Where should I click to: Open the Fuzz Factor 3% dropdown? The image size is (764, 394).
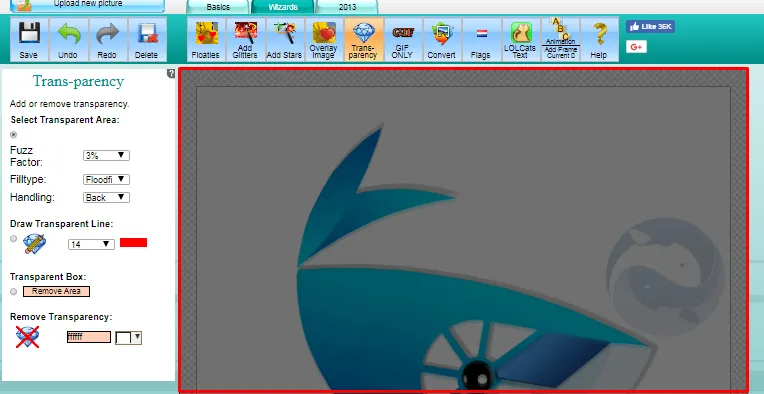106,155
